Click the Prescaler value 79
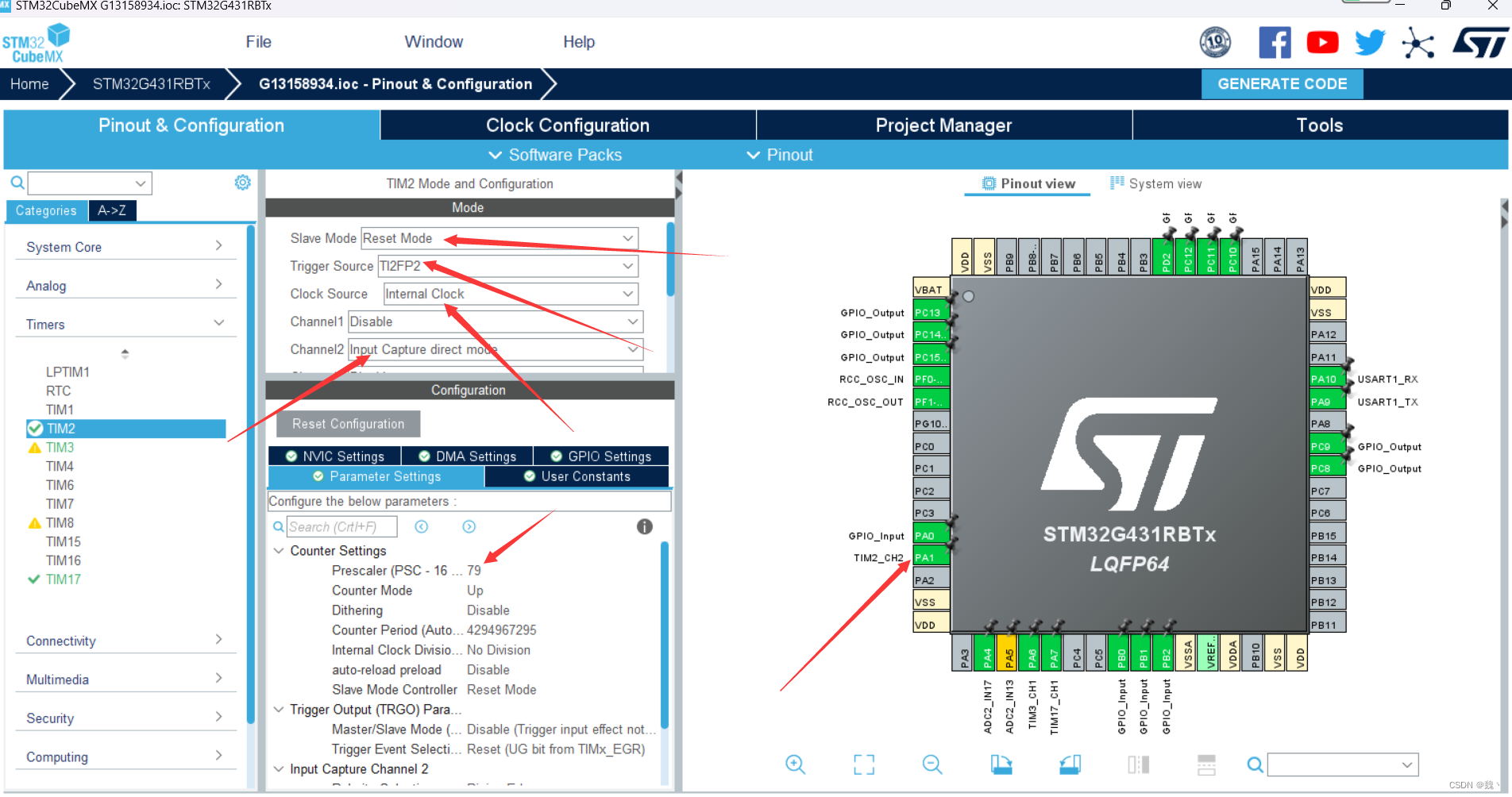The image size is (1512, 797). point(474,571)
